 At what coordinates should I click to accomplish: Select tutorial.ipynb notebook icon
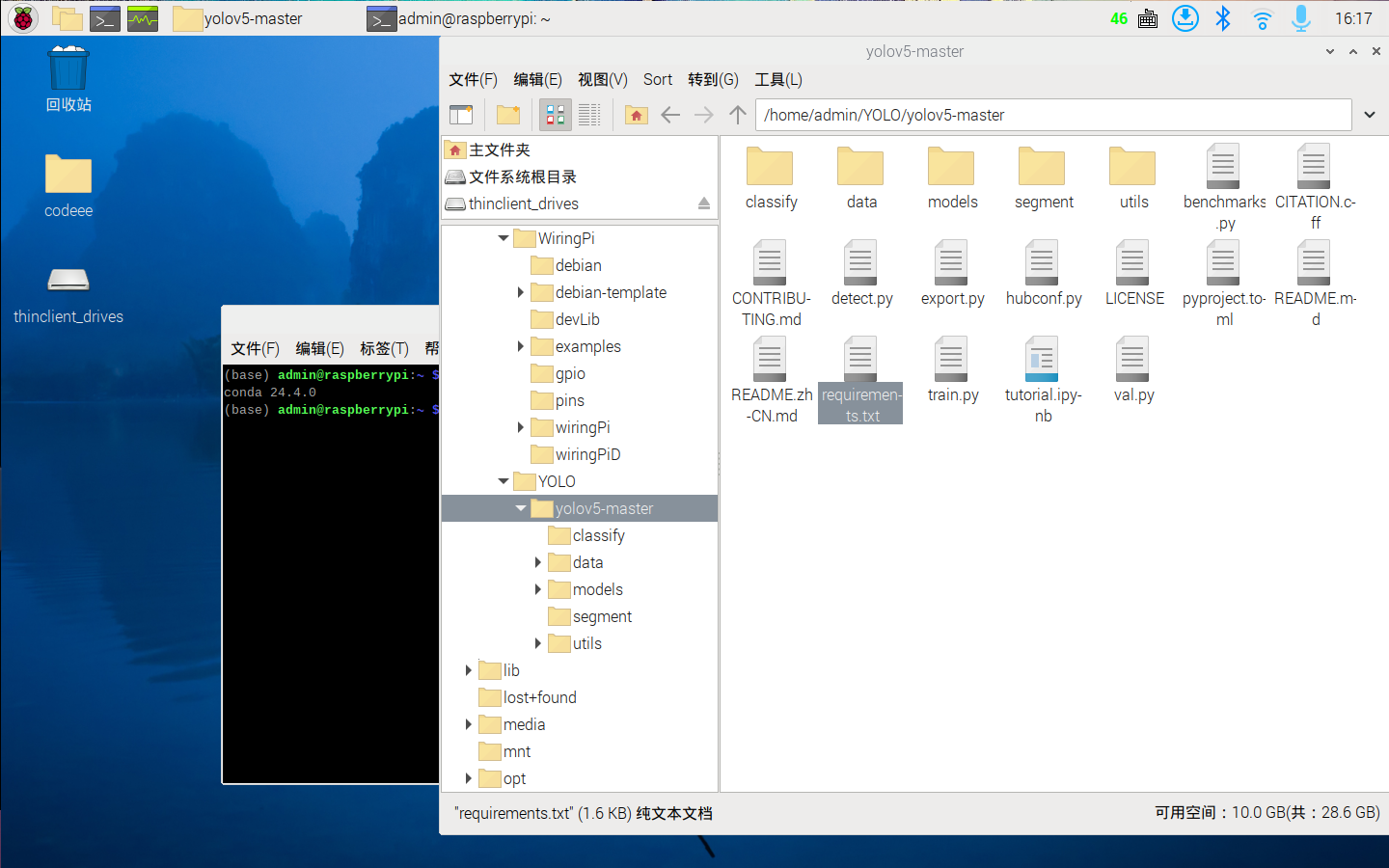pos(1042,359)
